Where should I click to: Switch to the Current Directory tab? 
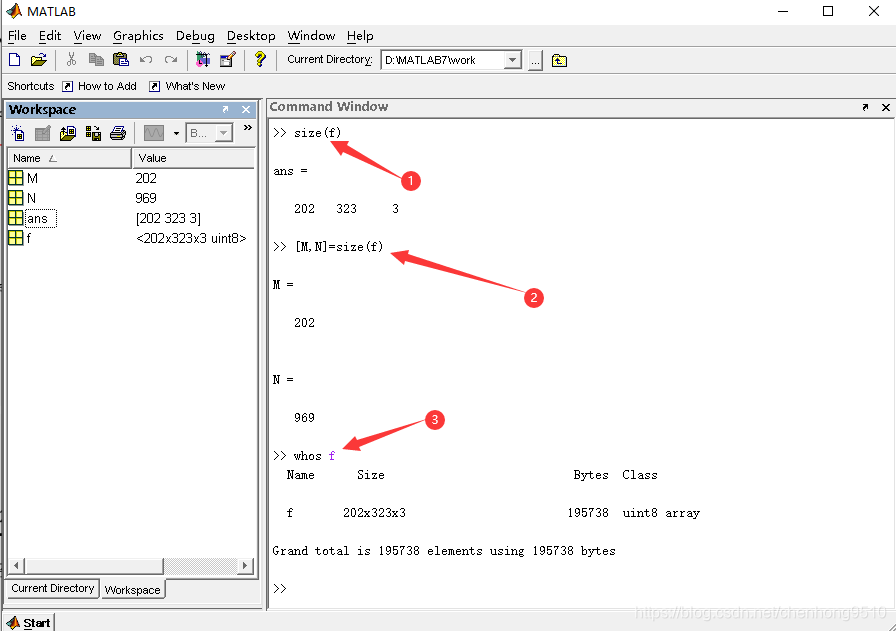pyautogui.click(x=53, y=588)
